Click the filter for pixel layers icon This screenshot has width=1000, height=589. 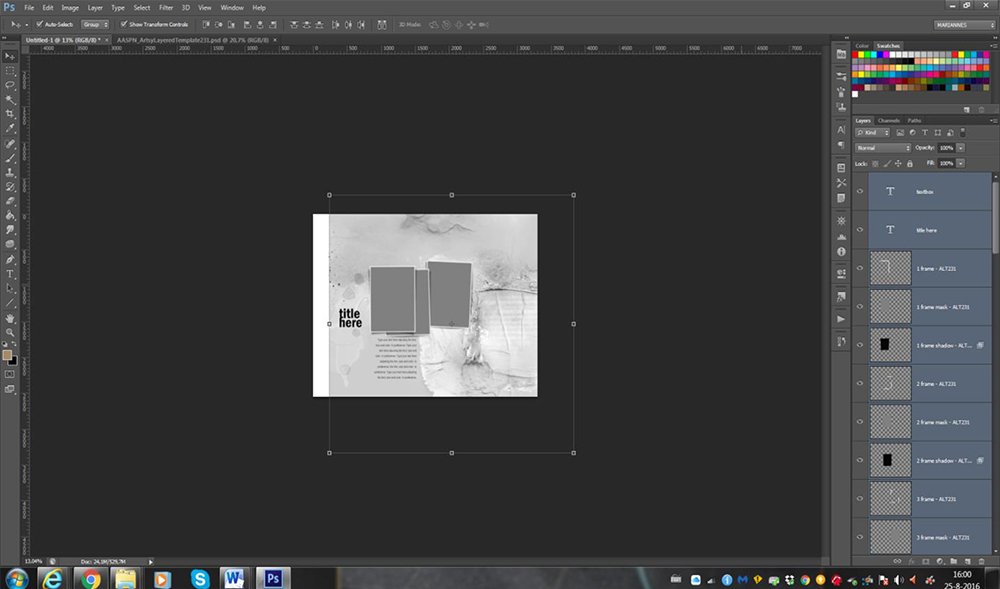tap(900, 133)
